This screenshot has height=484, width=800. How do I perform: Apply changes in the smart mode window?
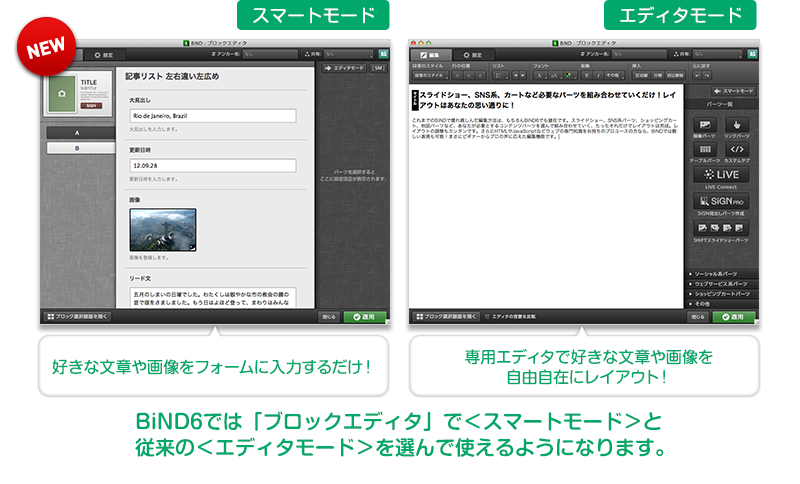tap(364, 317)
